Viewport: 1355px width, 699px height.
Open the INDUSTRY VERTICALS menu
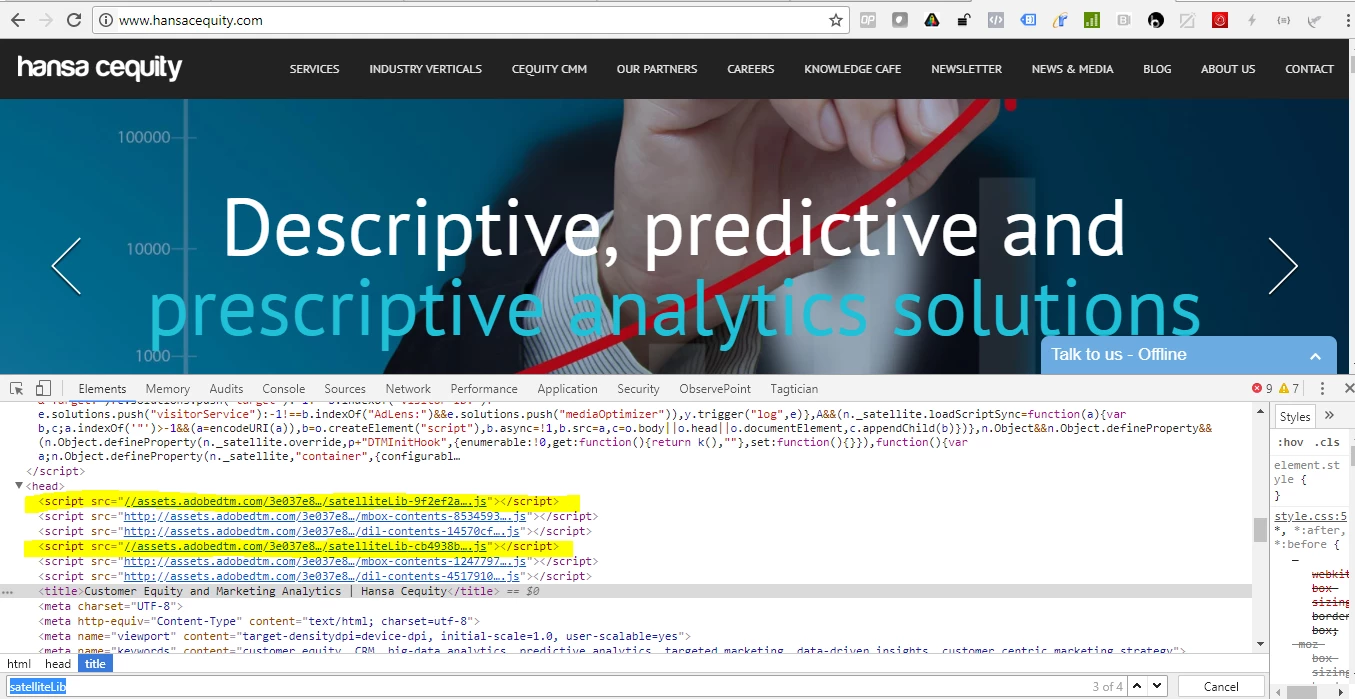click(425, 69)
